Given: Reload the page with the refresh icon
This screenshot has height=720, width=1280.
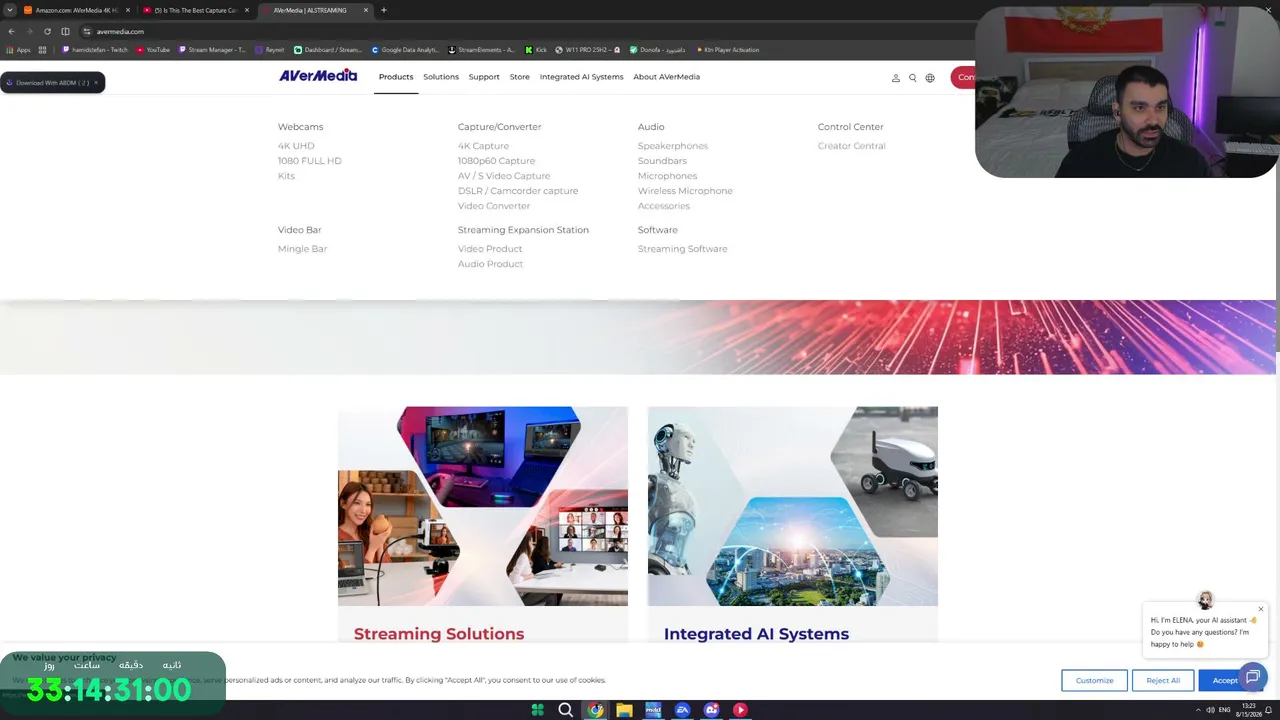Looking at the screenshot, I should 47,31.
